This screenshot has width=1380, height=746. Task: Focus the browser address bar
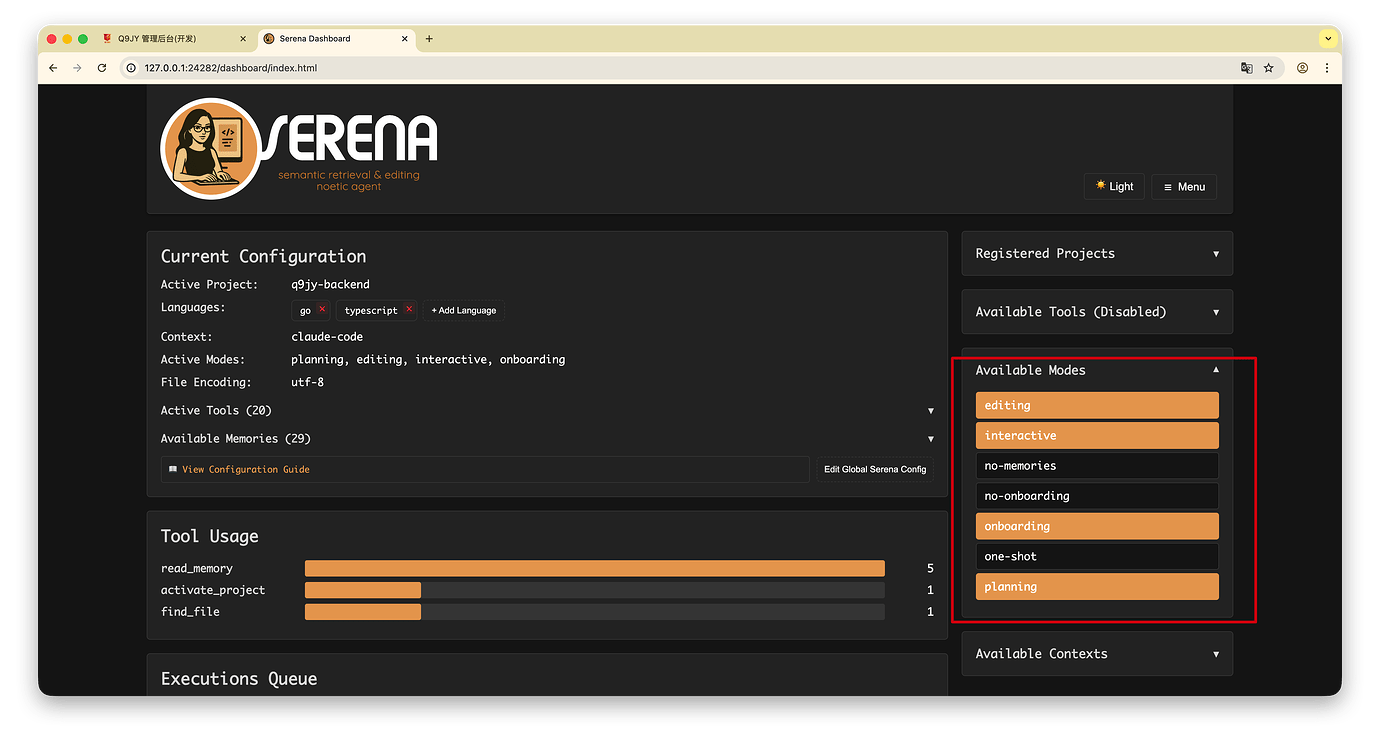[680, 68]
